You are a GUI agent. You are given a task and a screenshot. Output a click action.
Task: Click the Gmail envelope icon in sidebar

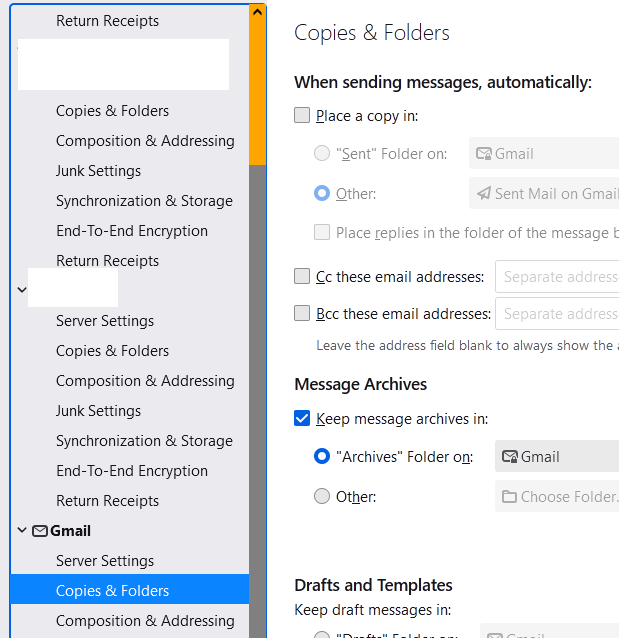pos(40,531)
